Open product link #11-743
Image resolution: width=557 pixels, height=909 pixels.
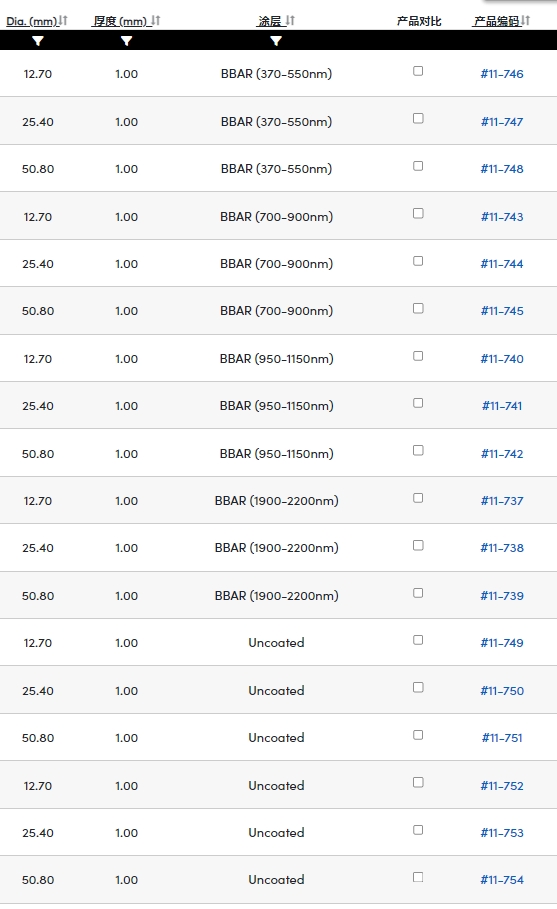coord(502,217)
